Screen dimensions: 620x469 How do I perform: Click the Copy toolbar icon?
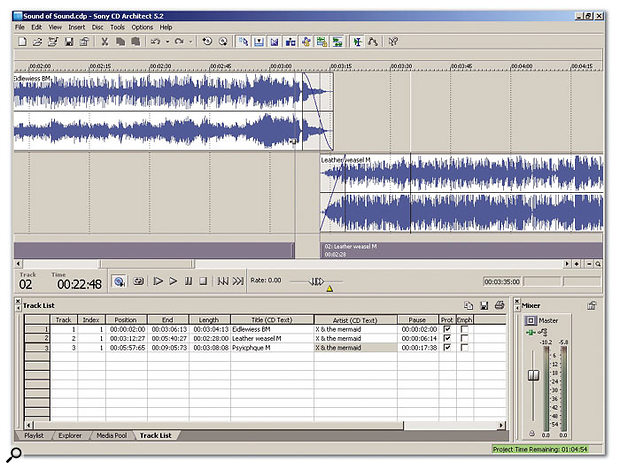[x=120, y=42]
